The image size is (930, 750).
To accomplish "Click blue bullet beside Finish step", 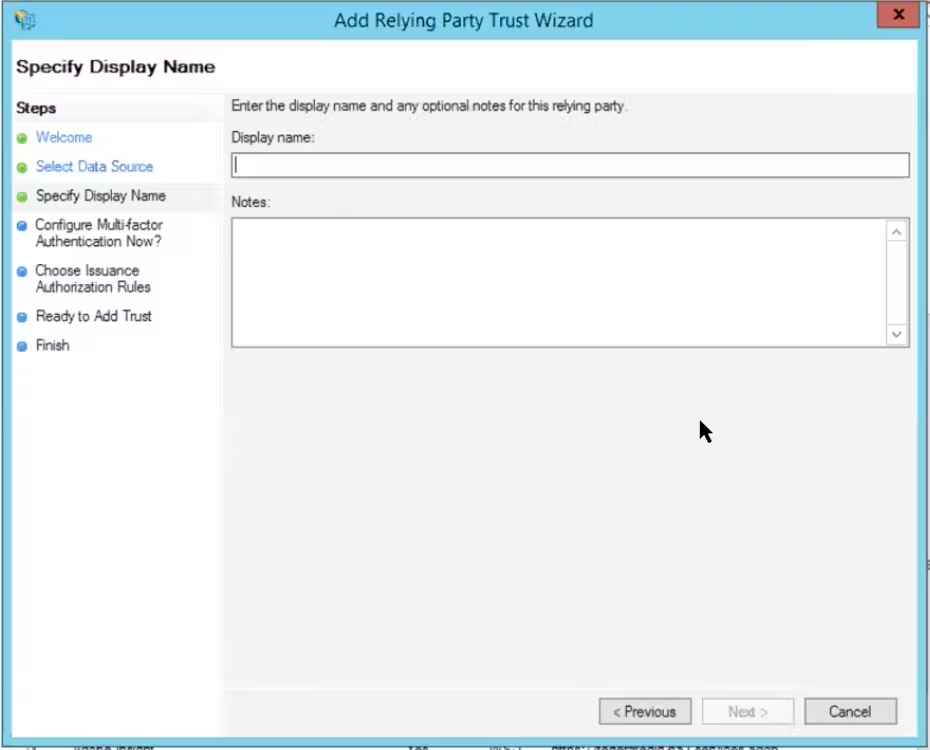I will click(x=22, y=346).
